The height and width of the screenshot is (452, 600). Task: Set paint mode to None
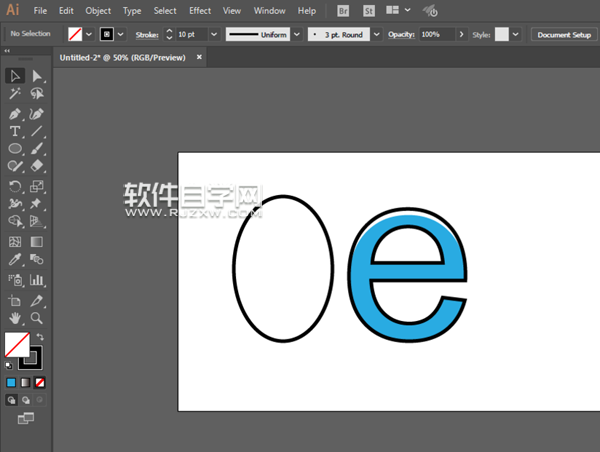[x=40, y=382]
